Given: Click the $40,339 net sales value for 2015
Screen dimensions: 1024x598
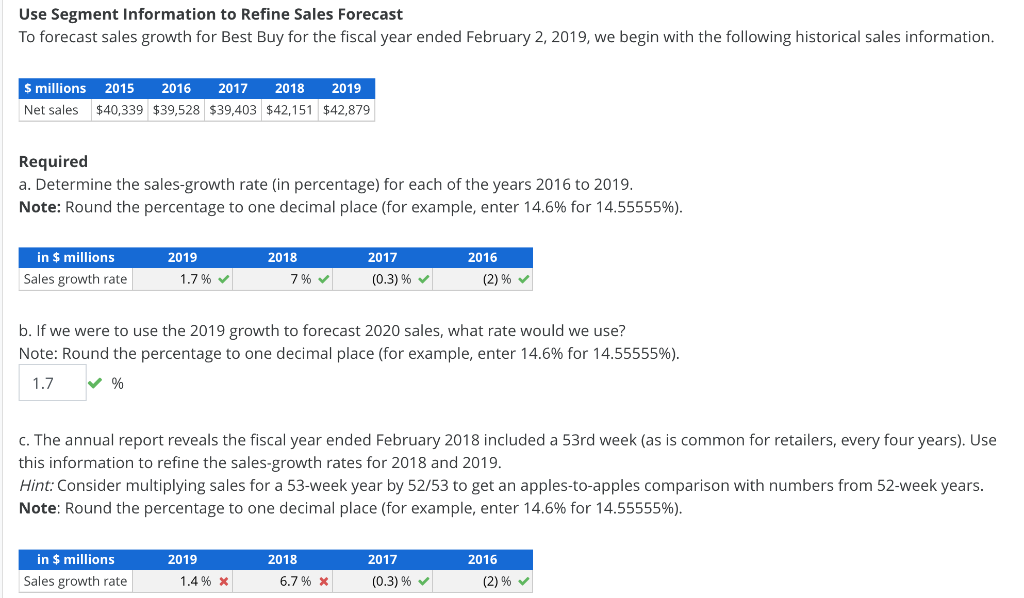Looking at the screenshot, I should point(119,110).
